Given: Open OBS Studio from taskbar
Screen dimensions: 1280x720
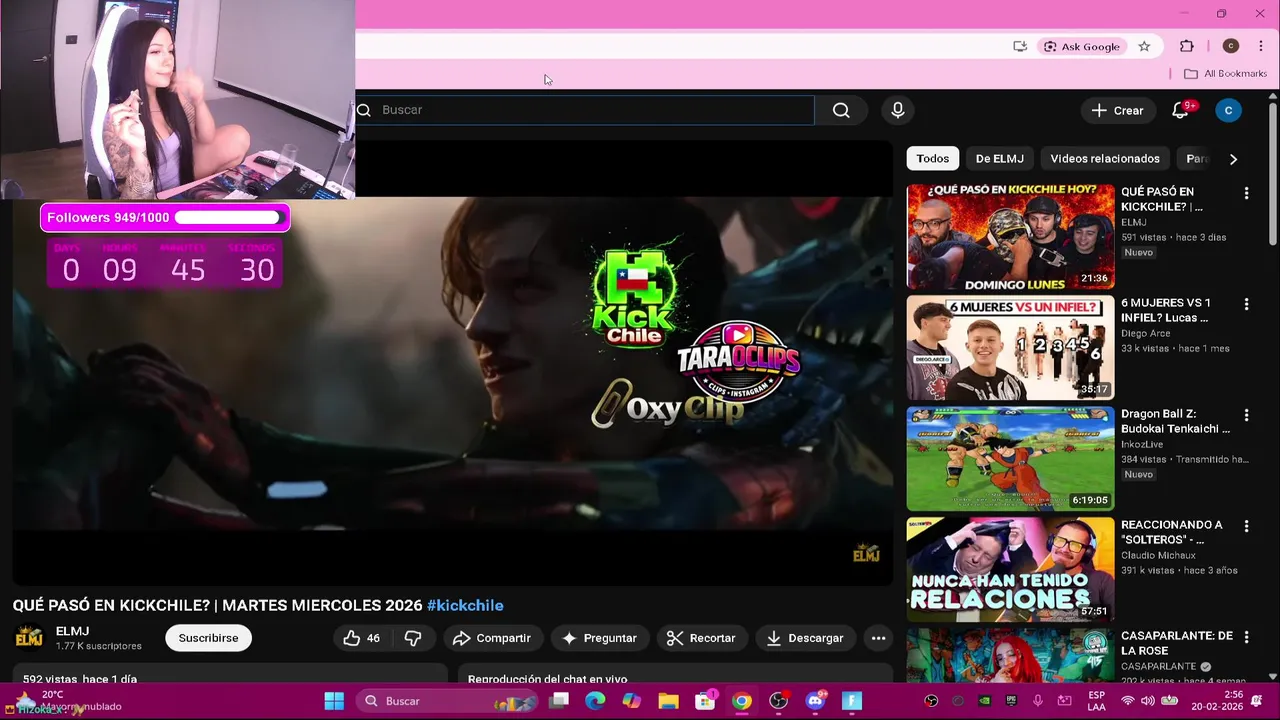Looking at the screenshot, I should tap(778, 701).
